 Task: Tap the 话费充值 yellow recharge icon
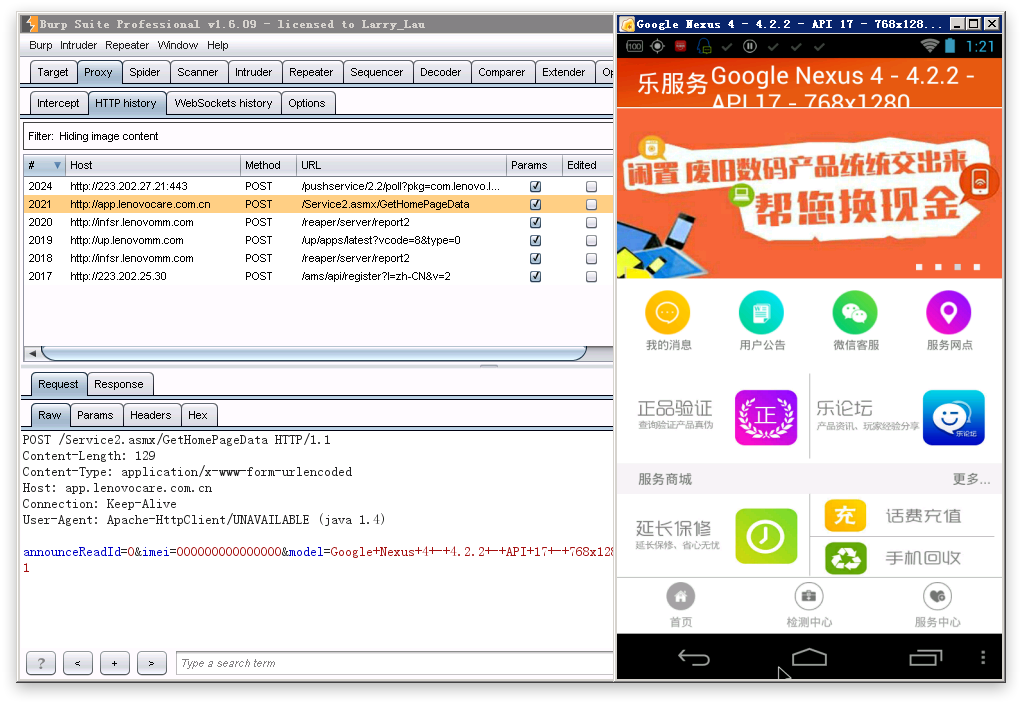coord(845,516)
